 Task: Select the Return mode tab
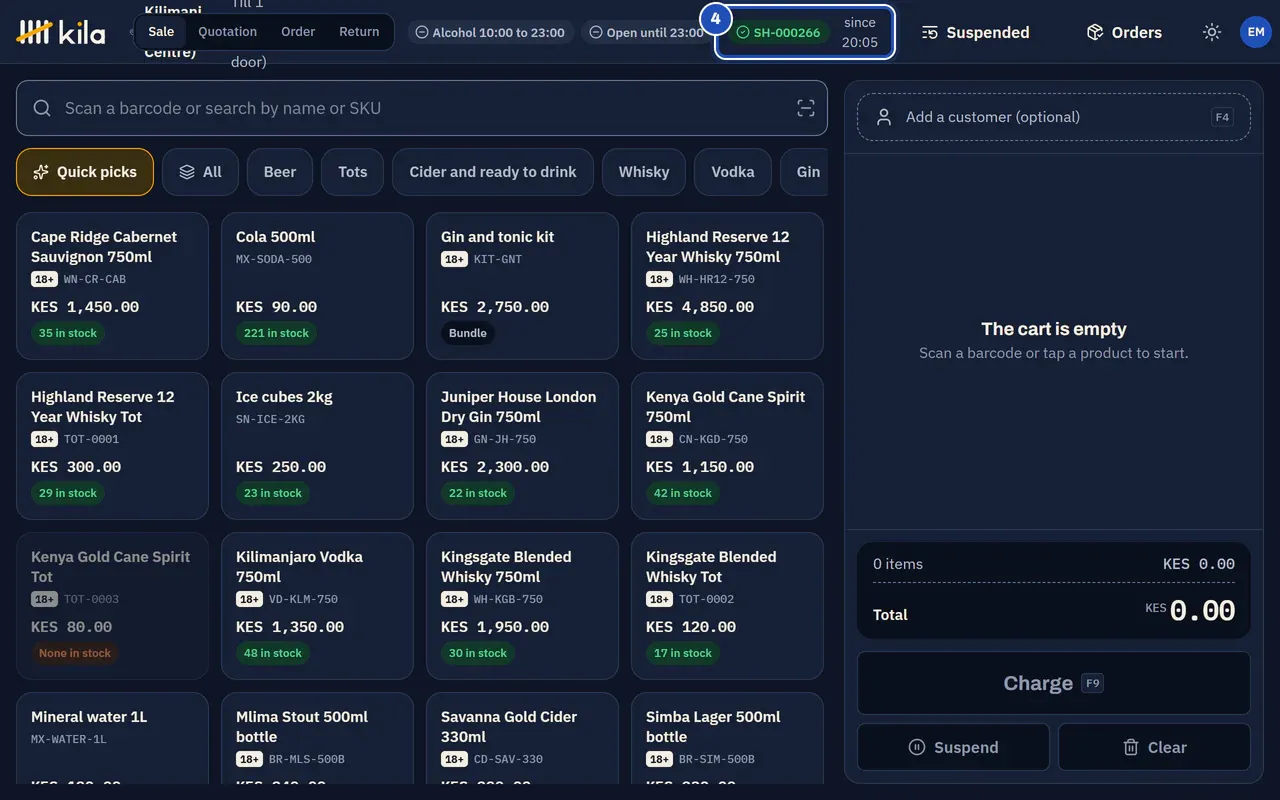[359, 32]
